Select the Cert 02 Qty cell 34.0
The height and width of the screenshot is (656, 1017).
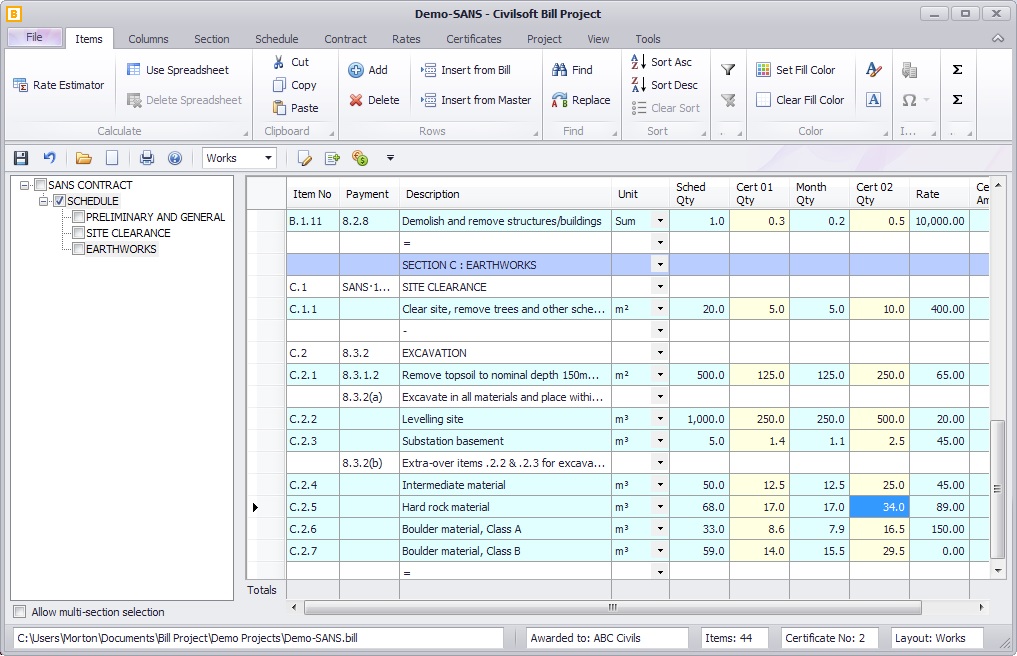click(x=879, y=507)
